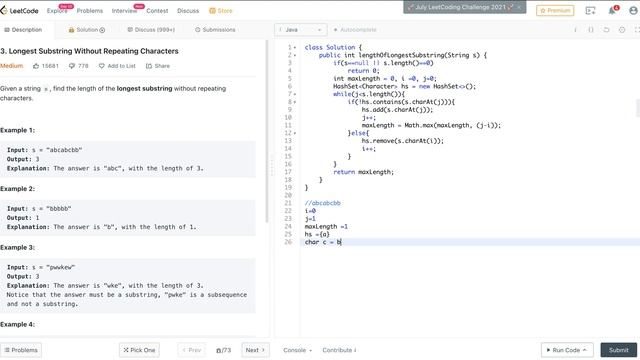Click the 'return maxLength;' code line
This screenshot has height=360, width=640.
[x=363, y=172]
